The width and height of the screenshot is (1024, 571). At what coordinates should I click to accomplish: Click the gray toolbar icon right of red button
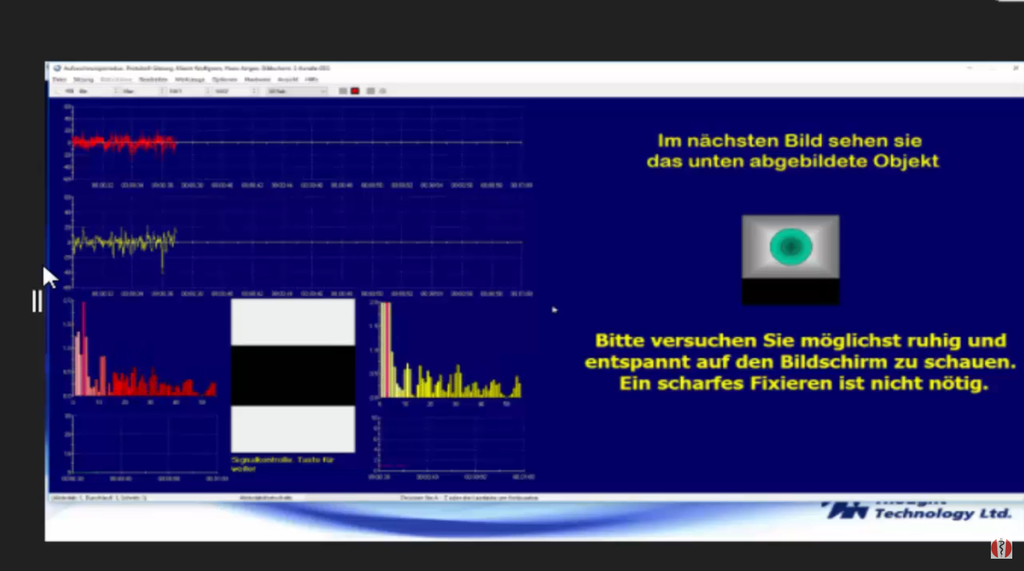click(370, 91)
